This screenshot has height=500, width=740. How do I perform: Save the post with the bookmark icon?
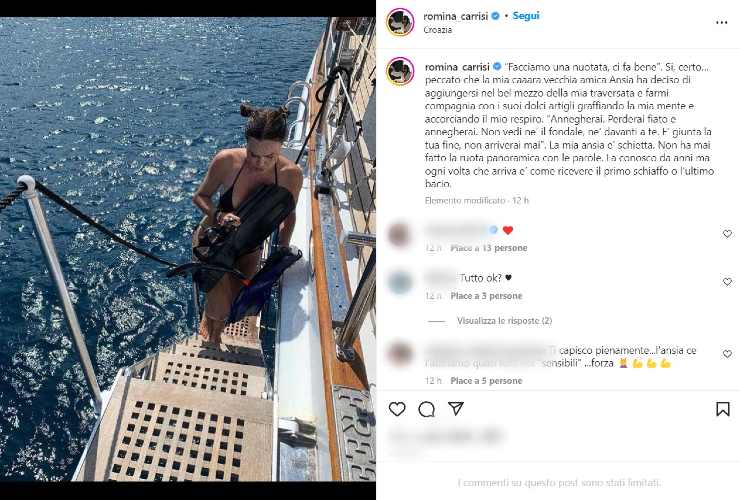coord(723,409)
